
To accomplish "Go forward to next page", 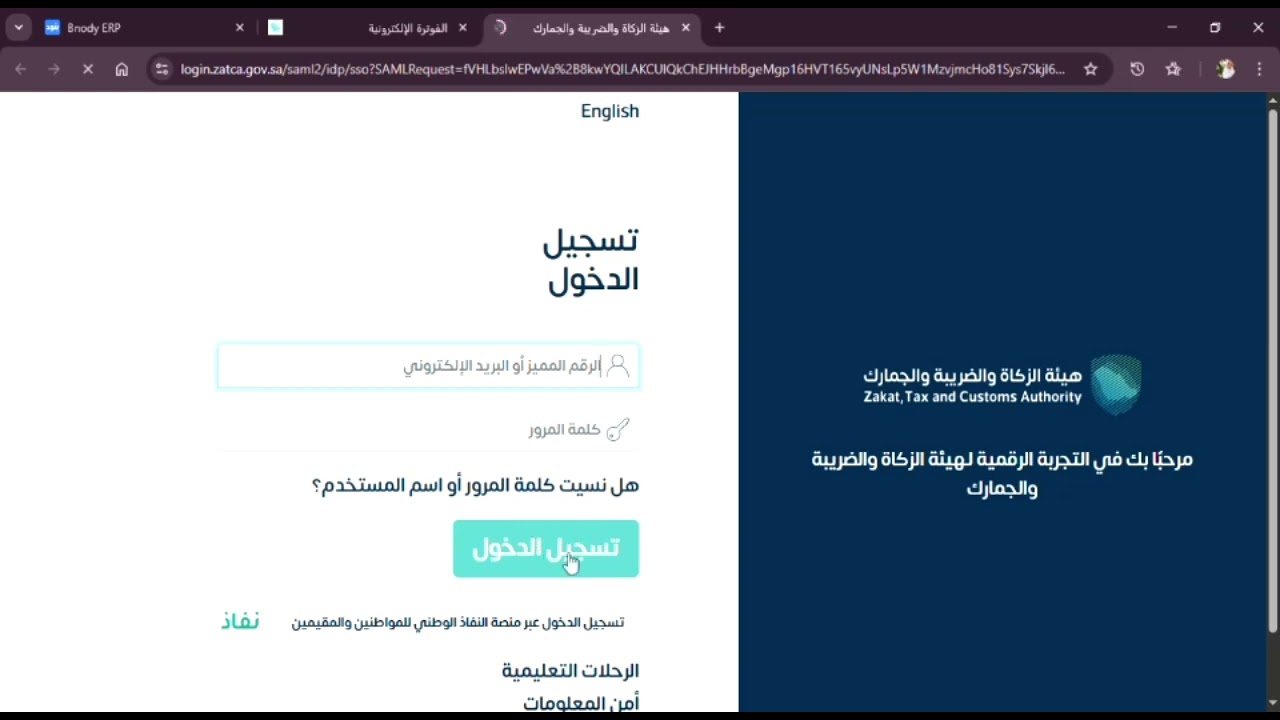I will pos(54,69).
